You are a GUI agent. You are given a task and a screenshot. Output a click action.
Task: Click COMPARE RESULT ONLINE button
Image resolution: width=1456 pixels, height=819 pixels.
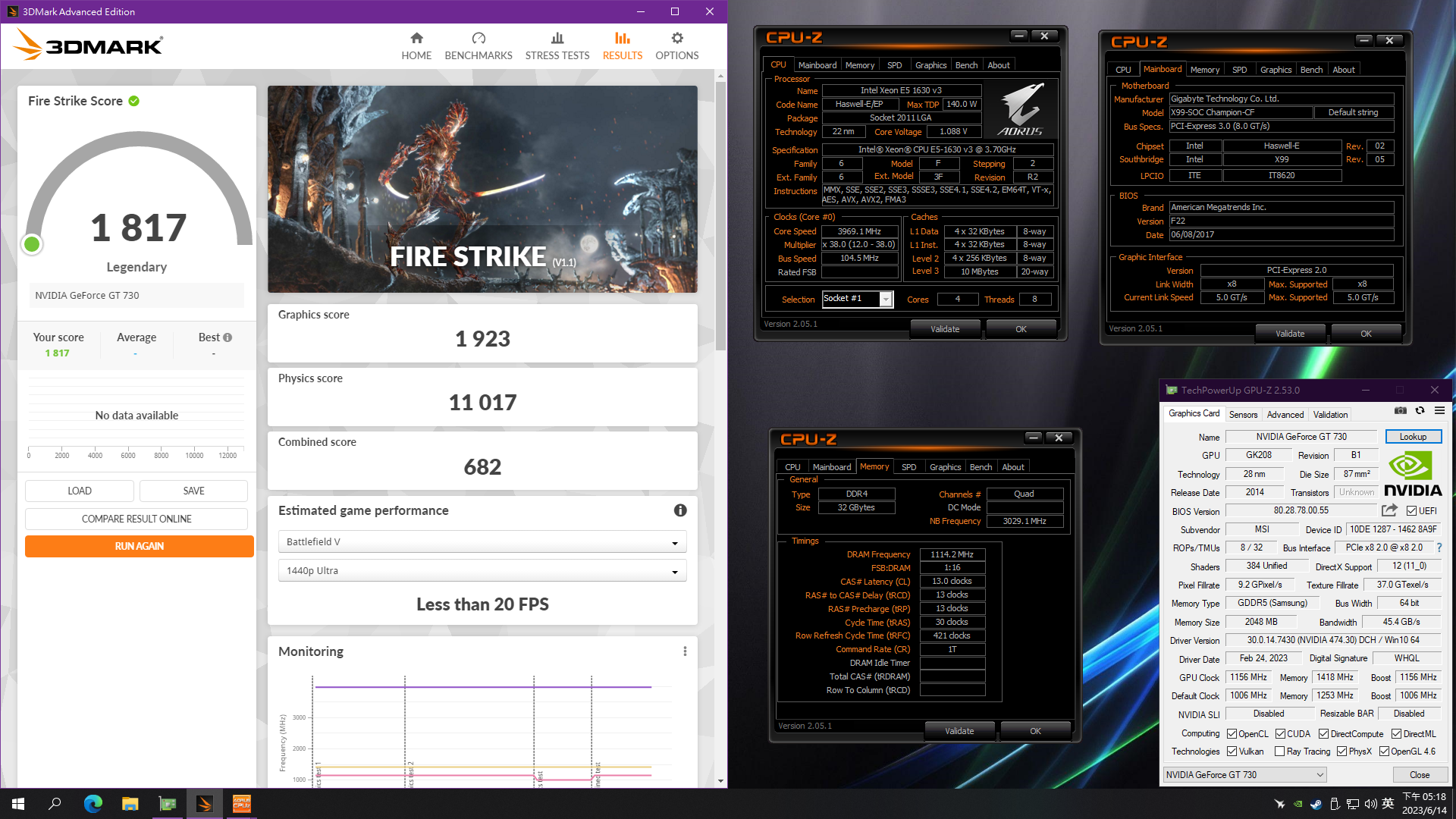coord(136,519)
